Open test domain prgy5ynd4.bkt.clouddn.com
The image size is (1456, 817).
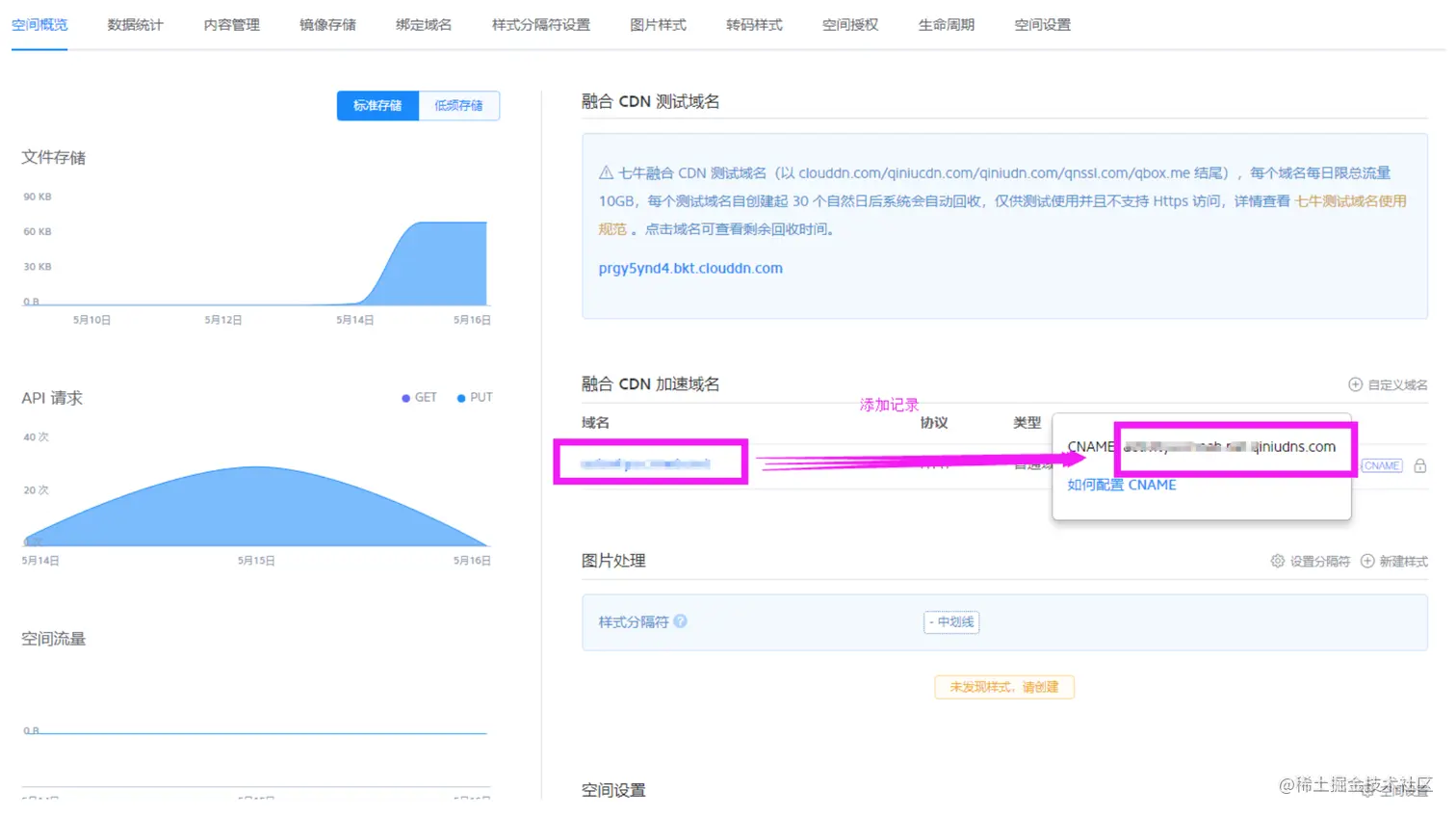click(x=690, y=268)
